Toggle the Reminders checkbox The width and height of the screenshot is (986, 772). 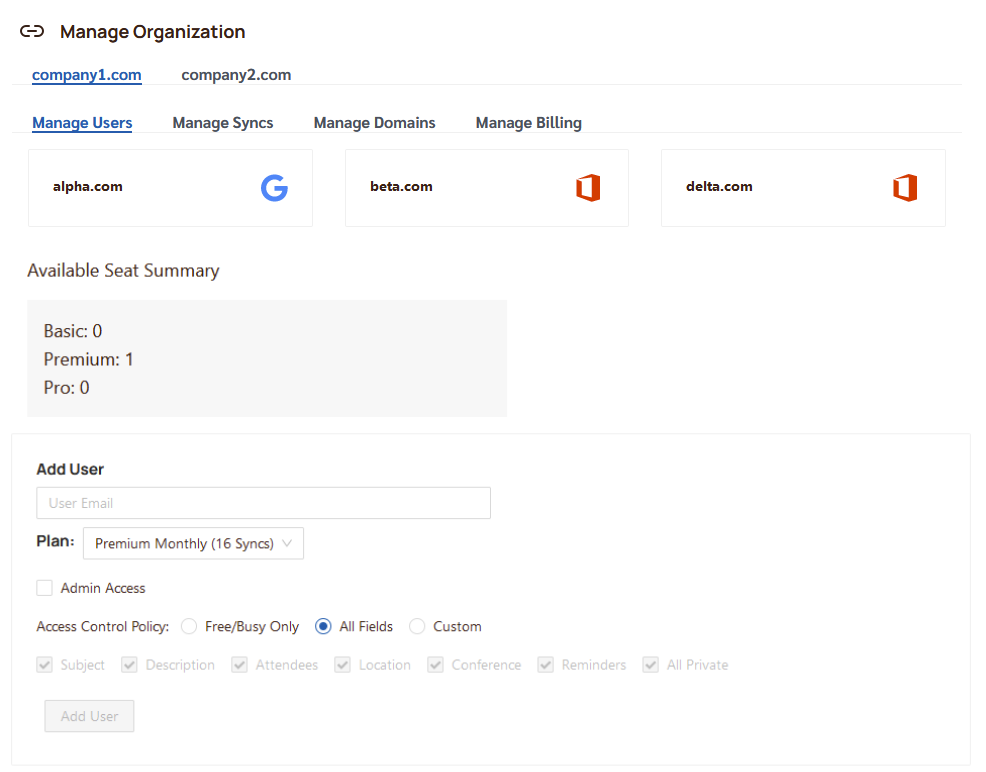pos(545,664)
